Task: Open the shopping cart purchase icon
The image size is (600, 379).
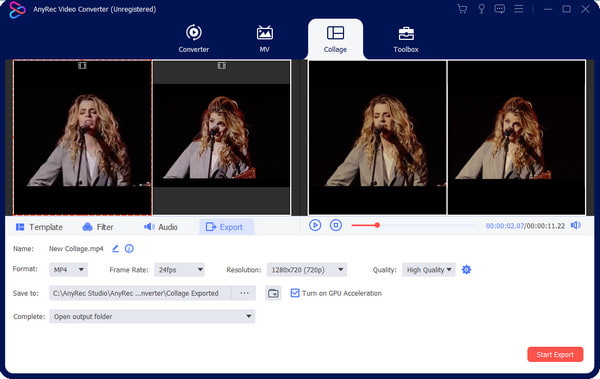Action: (462, 9)
